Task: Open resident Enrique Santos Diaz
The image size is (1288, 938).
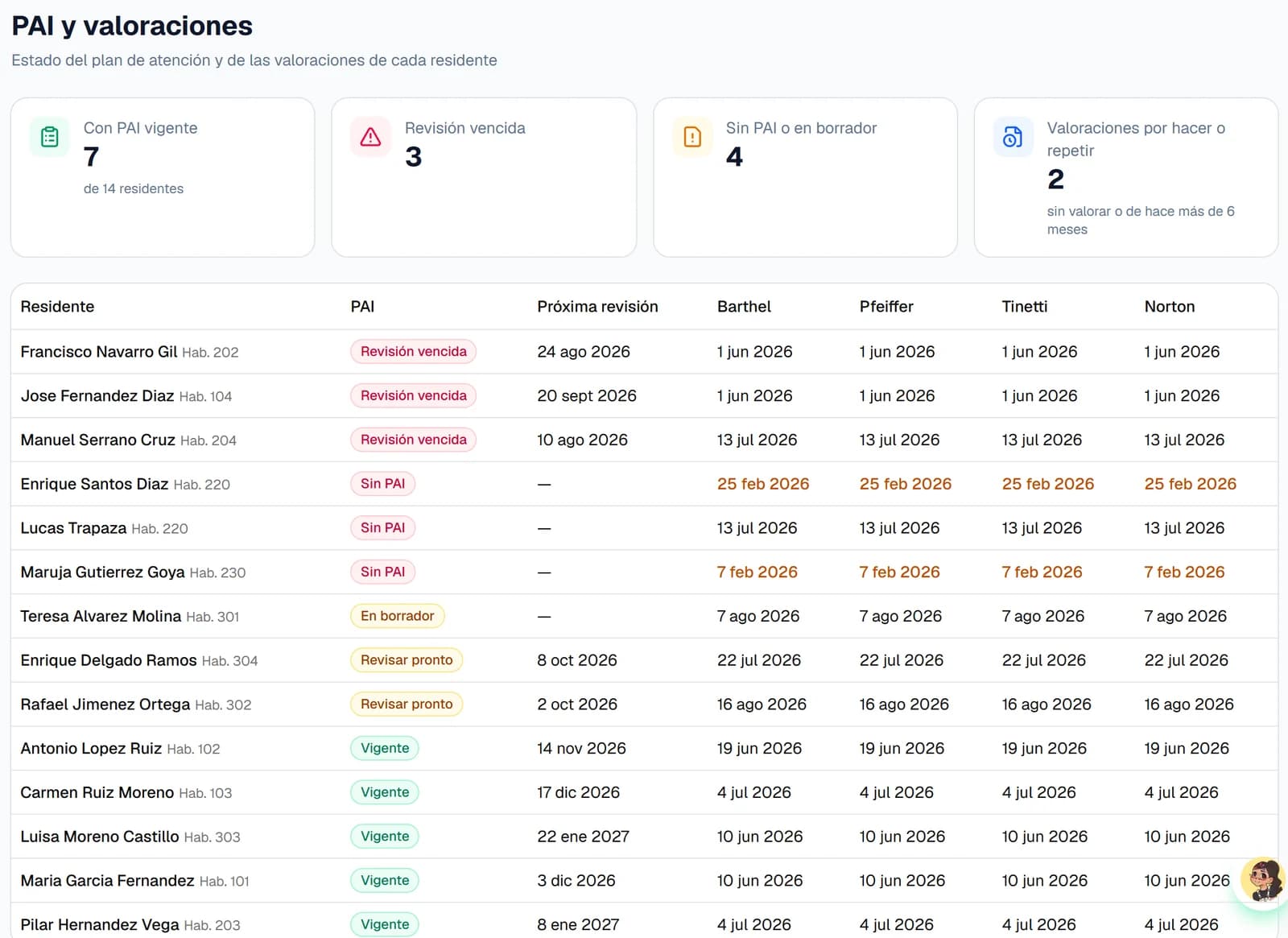Action: coord(94,484)
